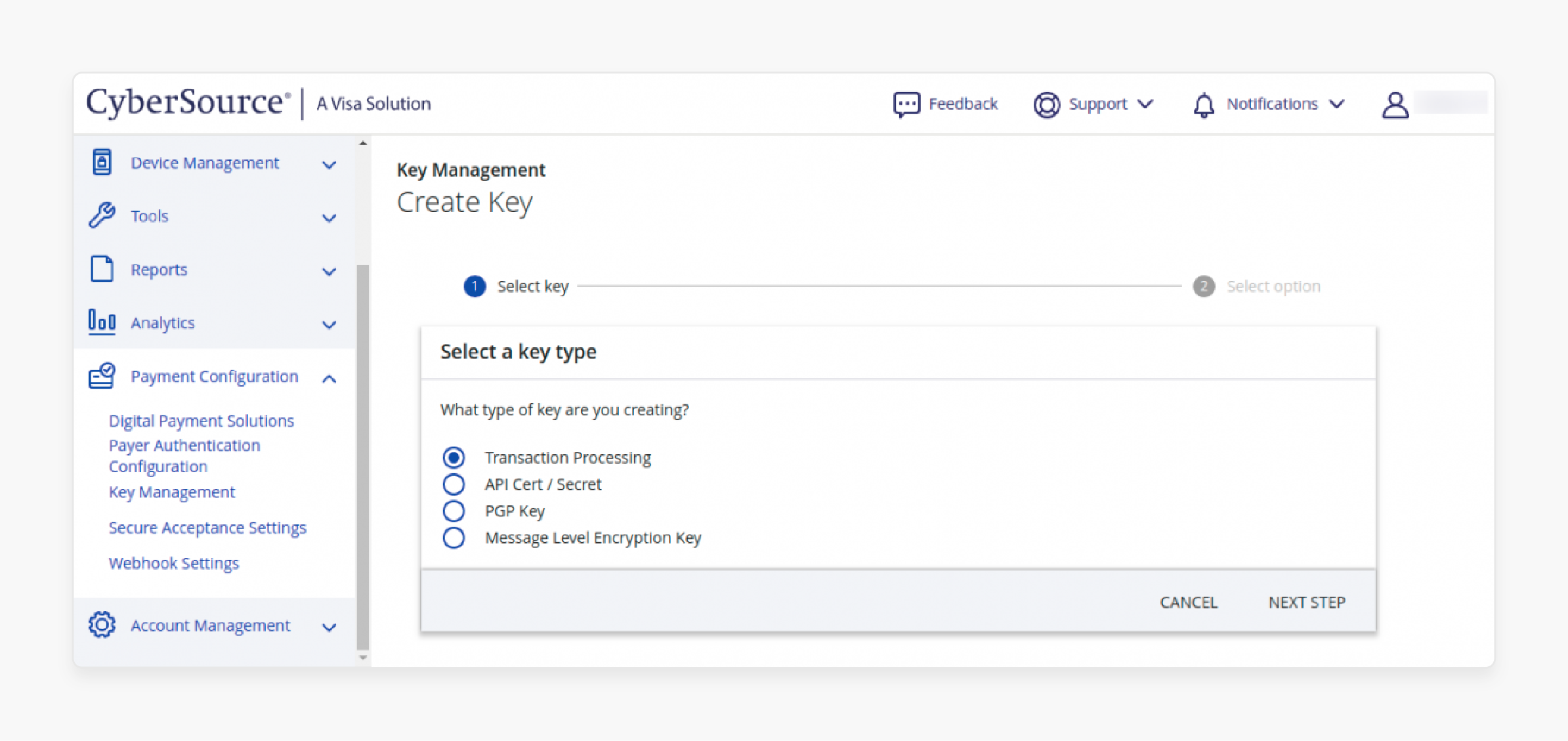Click the sidebar scrollbar thumb

363,457
